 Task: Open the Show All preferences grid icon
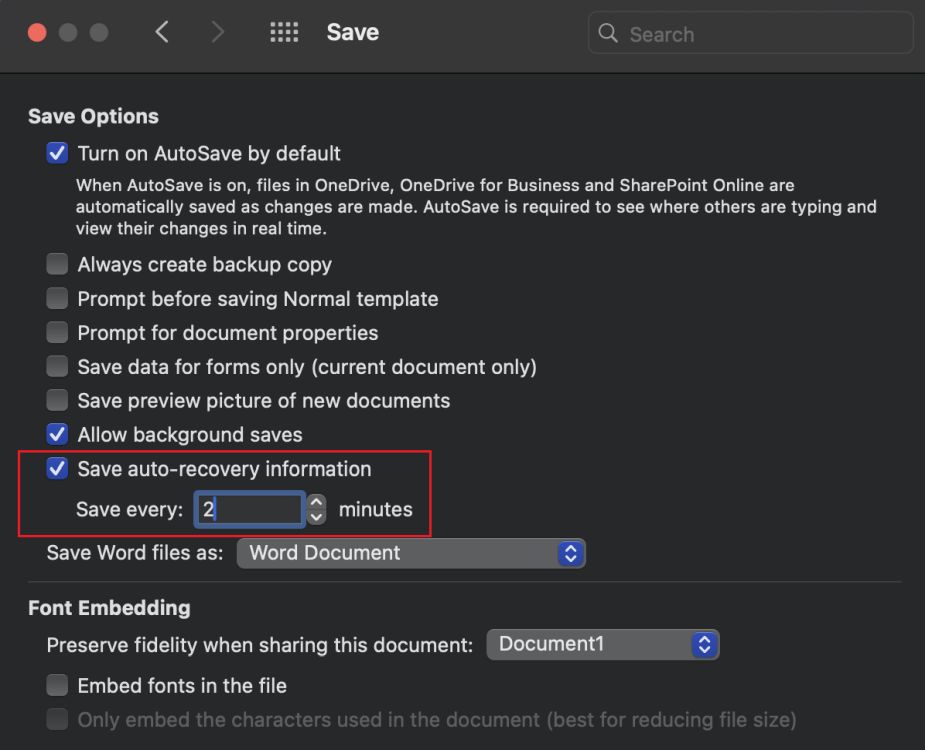click(284, 32)
